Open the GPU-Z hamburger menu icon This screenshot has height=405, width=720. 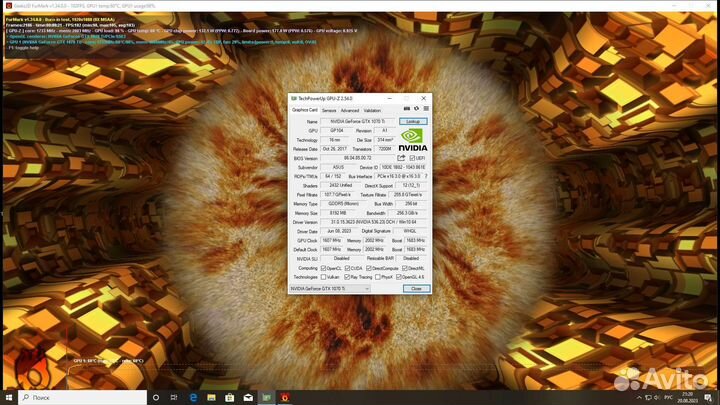coord(426,109)
